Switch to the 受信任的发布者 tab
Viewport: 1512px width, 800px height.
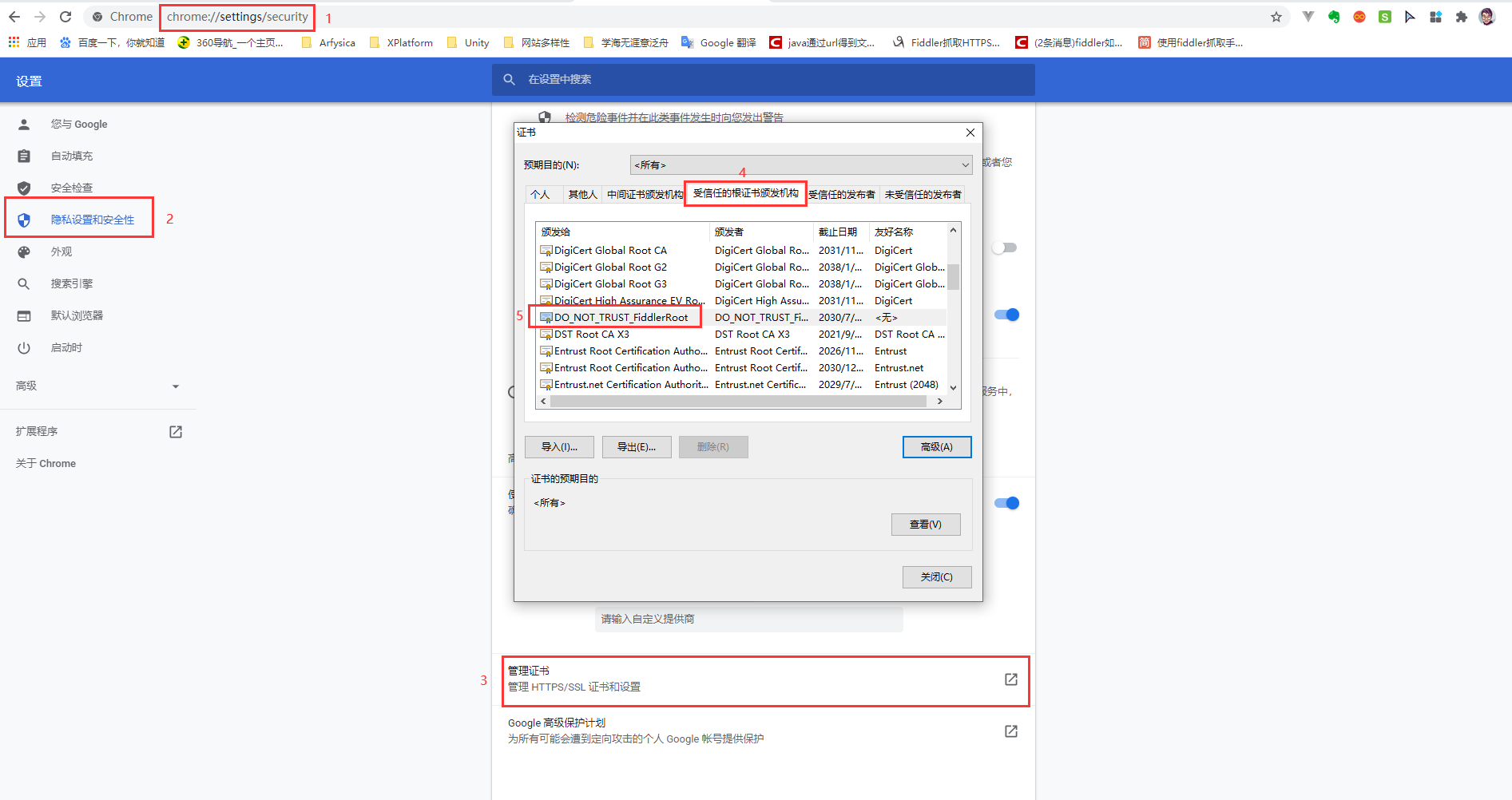click(x=842, y=194)
